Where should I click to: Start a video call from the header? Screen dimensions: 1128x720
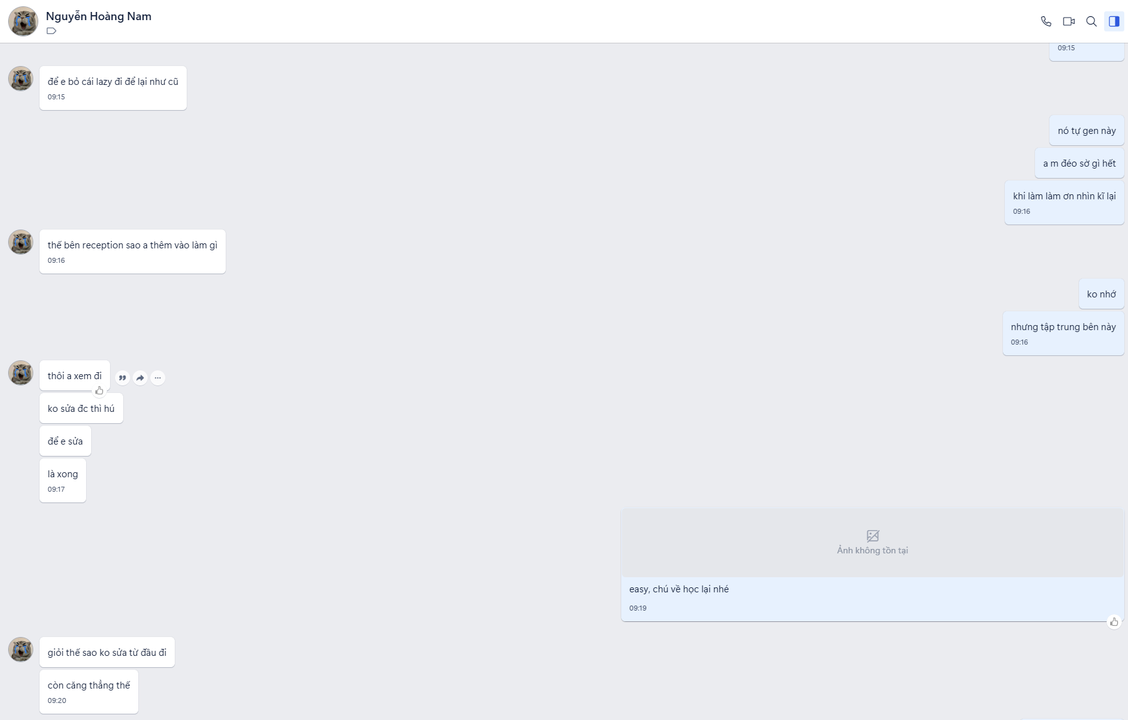click(1069, 21)
